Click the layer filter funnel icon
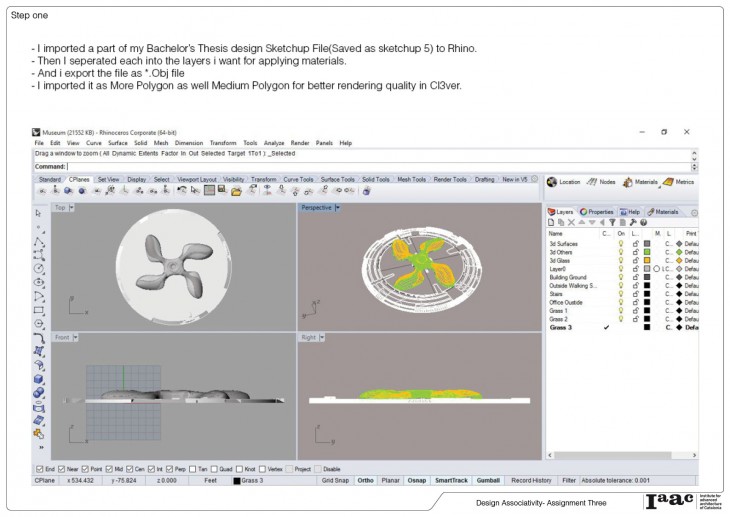 [x=611, y=222]
